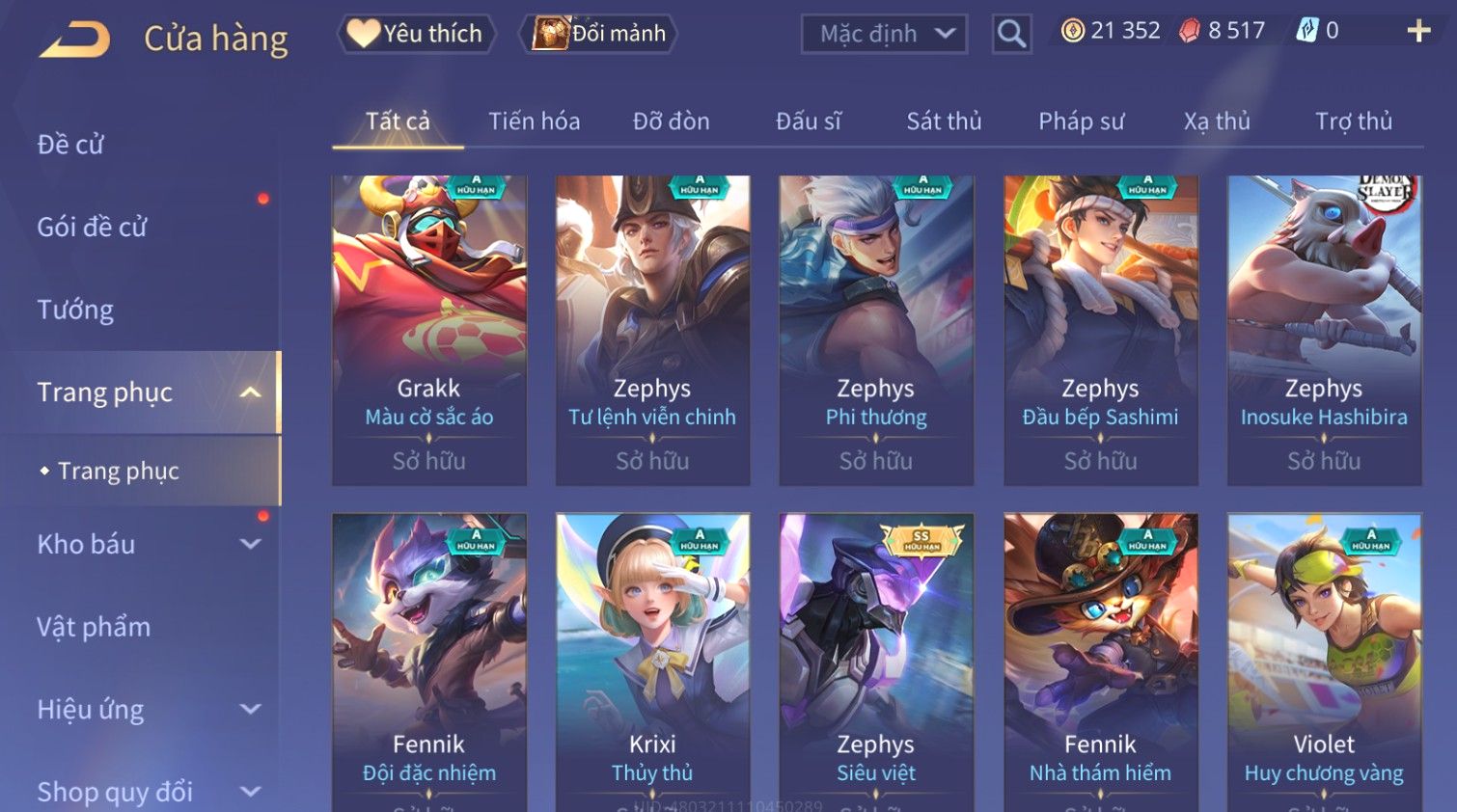Tap the red gem currency icon
Viewport: 1457px width, 812px height.
click(x=1190, y=31)
